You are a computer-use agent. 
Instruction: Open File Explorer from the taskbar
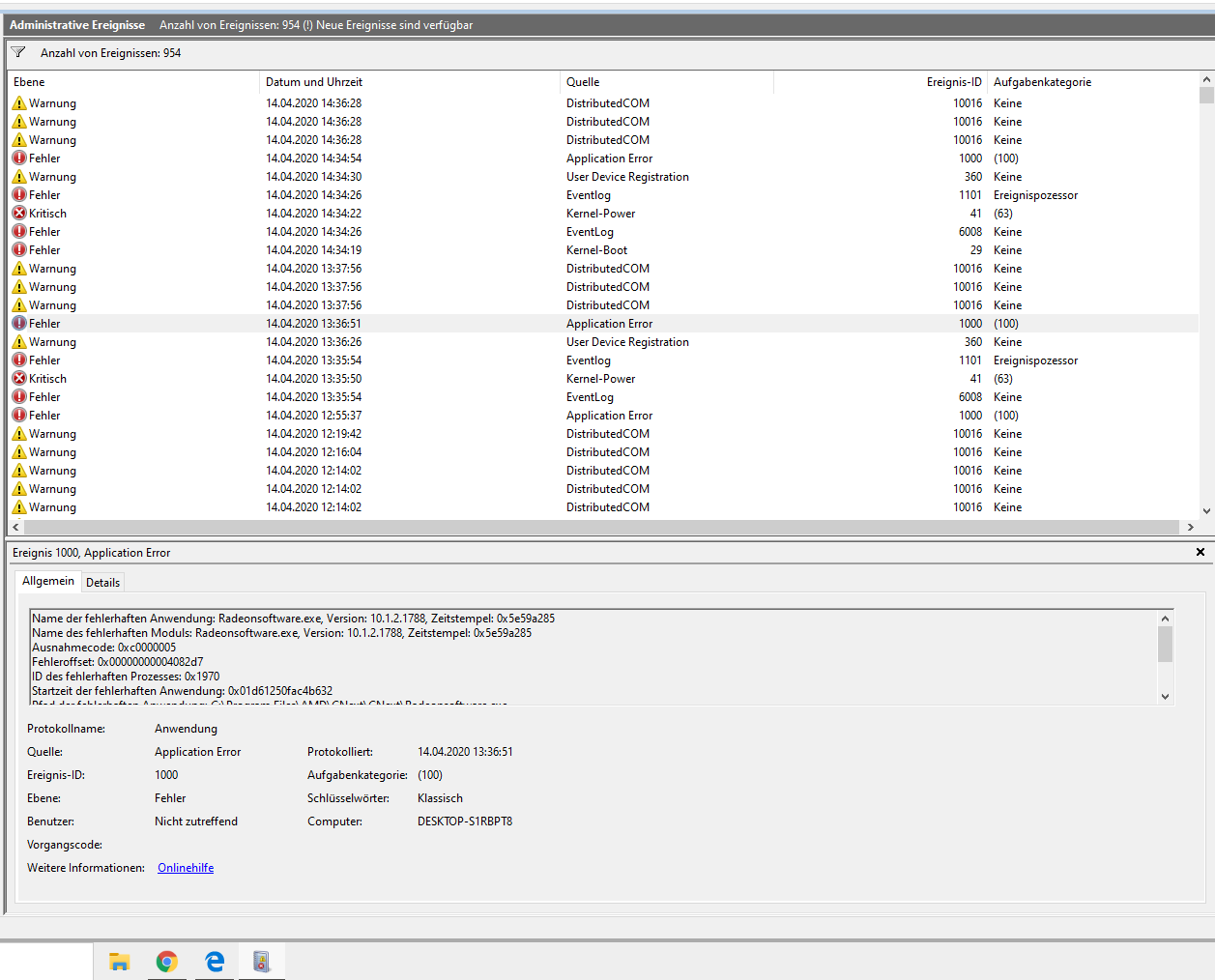[120, 962]
